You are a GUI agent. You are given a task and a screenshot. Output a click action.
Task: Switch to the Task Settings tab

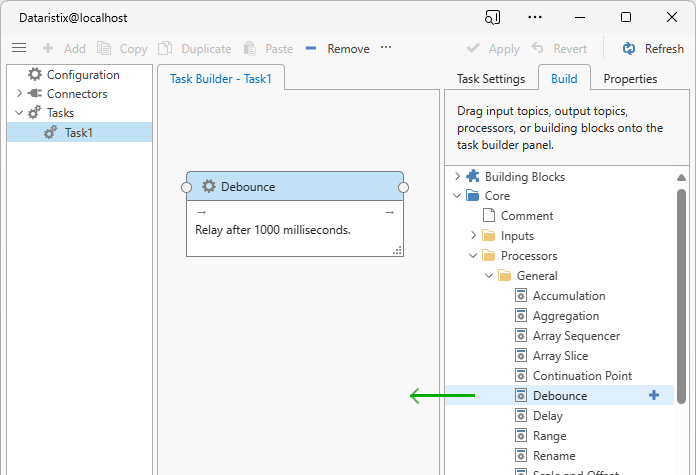coord(490,79)
